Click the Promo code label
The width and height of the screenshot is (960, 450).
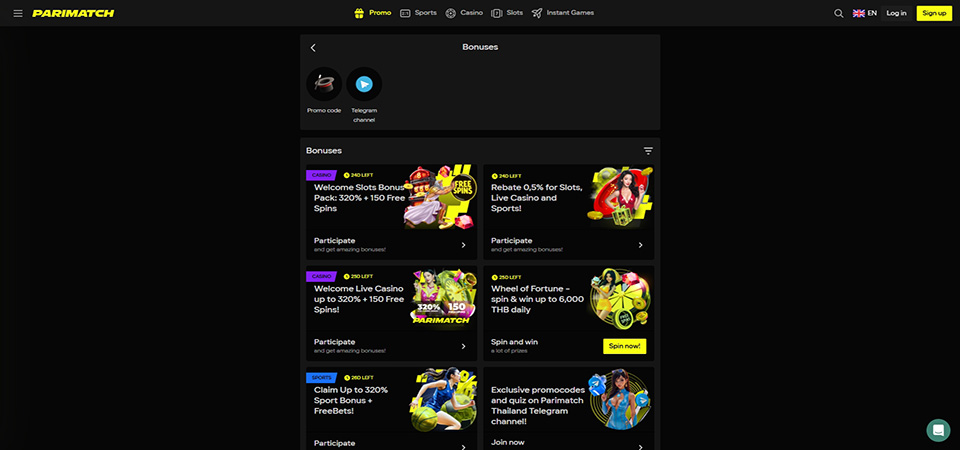324,110
